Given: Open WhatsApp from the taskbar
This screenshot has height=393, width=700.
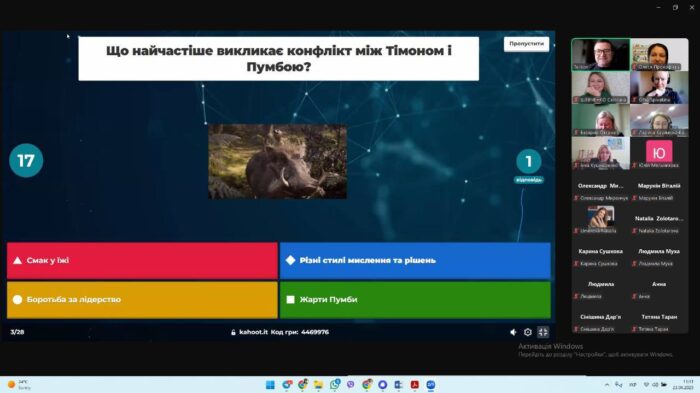Looking at the screenshot, I should click(335, 385).
